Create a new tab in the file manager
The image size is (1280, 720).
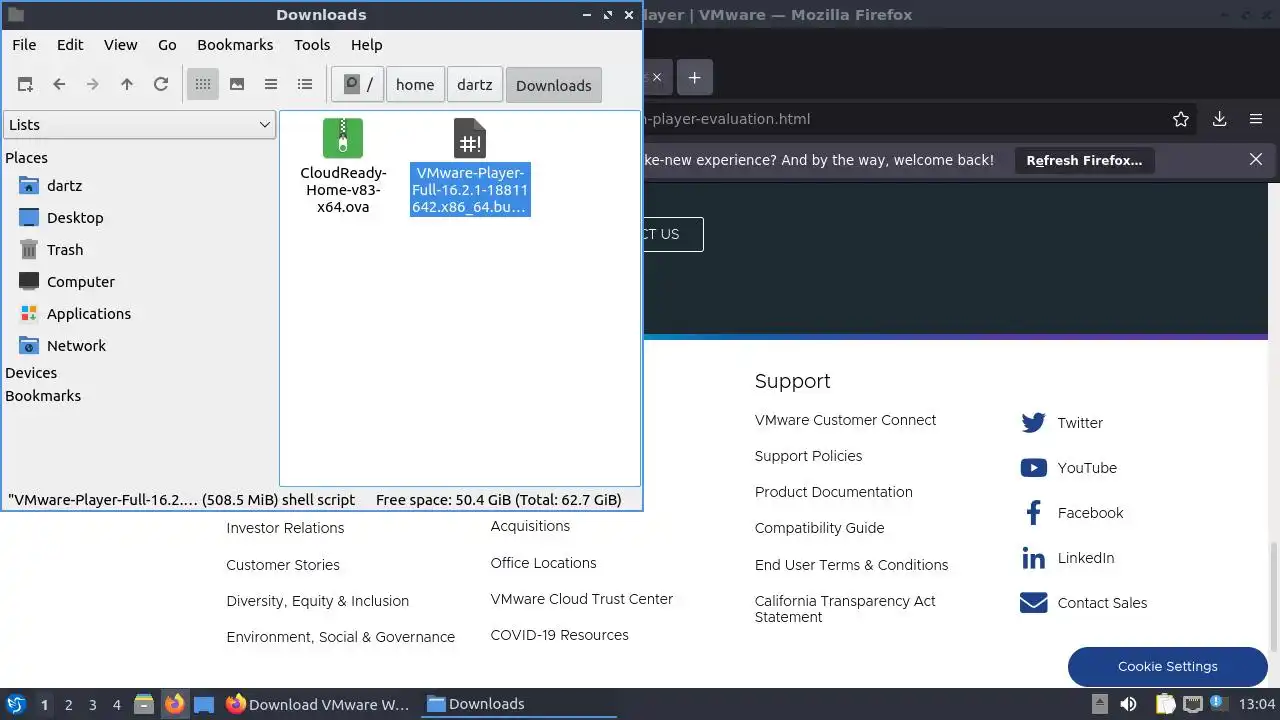click(25, 85)
